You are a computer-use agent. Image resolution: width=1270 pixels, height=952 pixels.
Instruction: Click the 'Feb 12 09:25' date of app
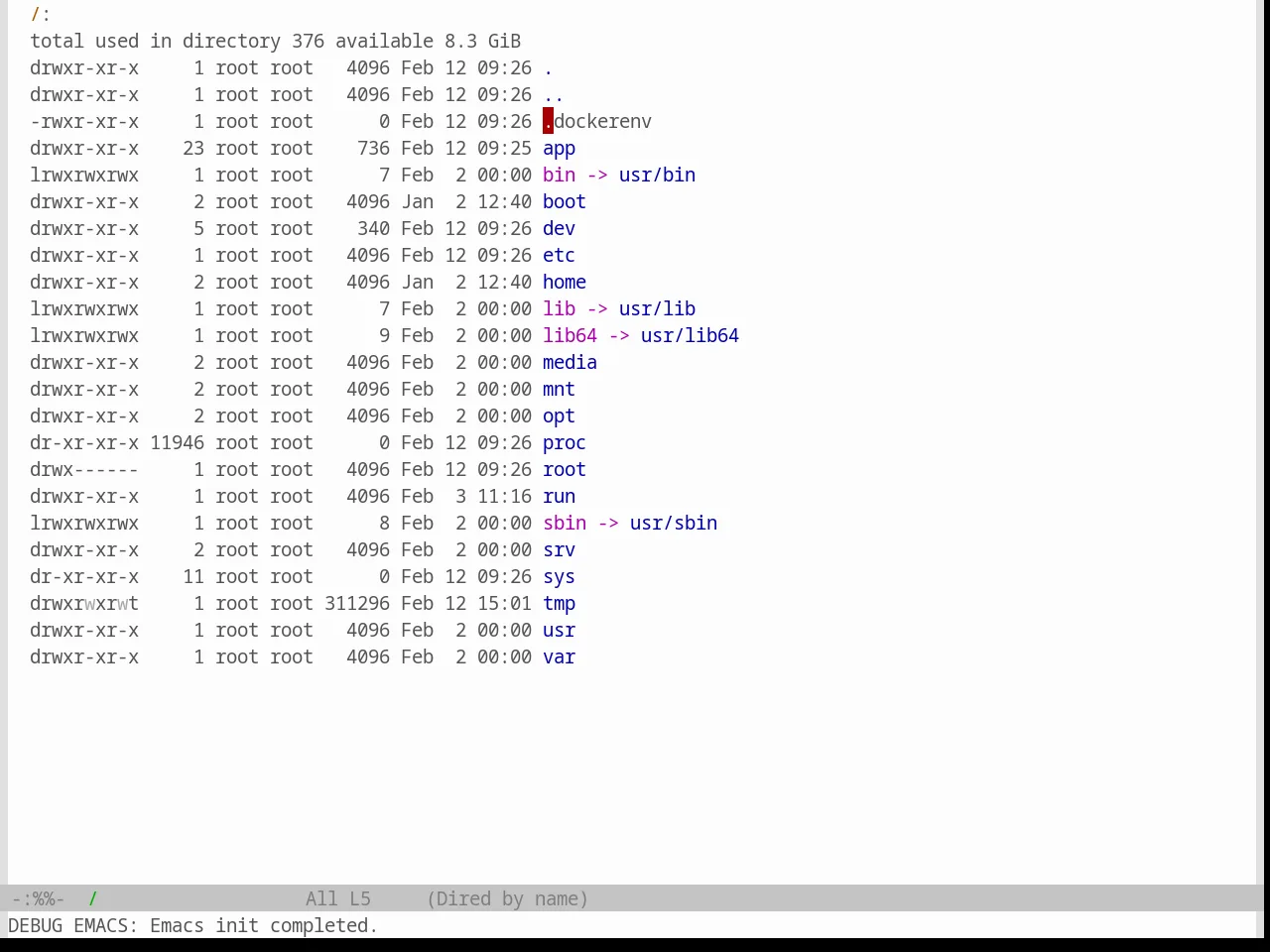pyautogui.click(x=466, y=149)
